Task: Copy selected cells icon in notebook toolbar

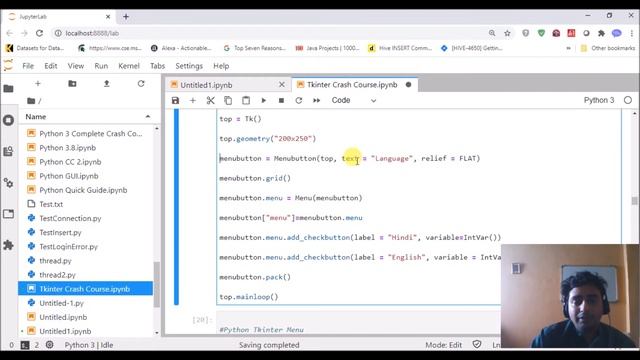Action: (228, 100)
